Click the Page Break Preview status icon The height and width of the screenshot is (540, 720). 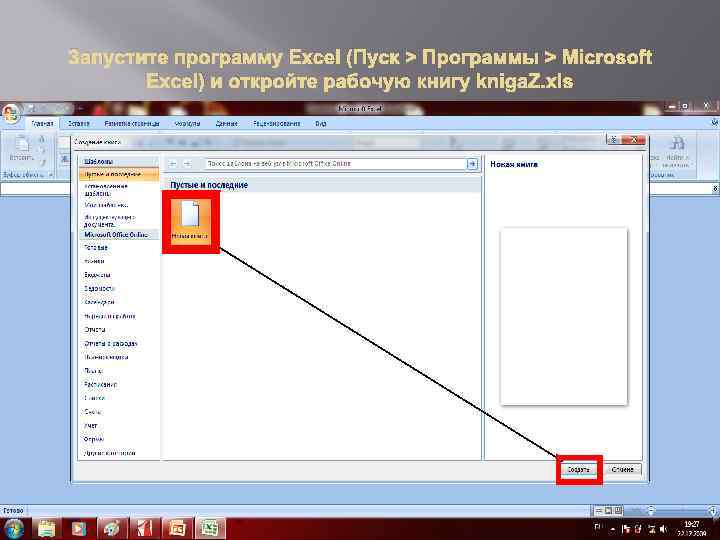618,511
